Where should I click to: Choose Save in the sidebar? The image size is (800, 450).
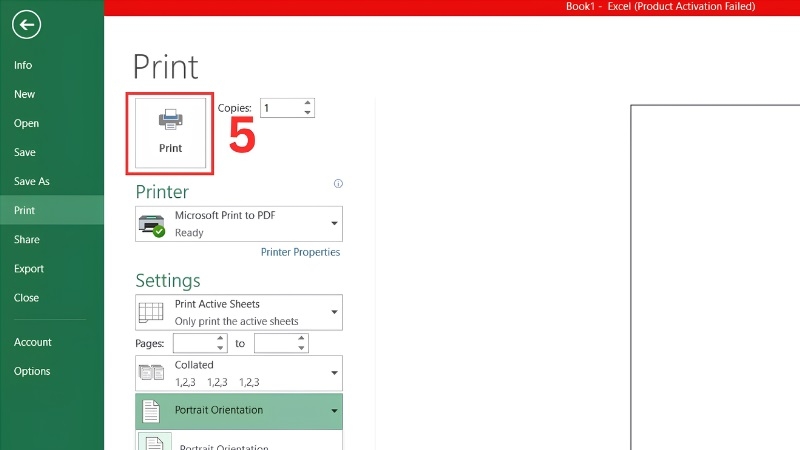(x=24, y=153)
